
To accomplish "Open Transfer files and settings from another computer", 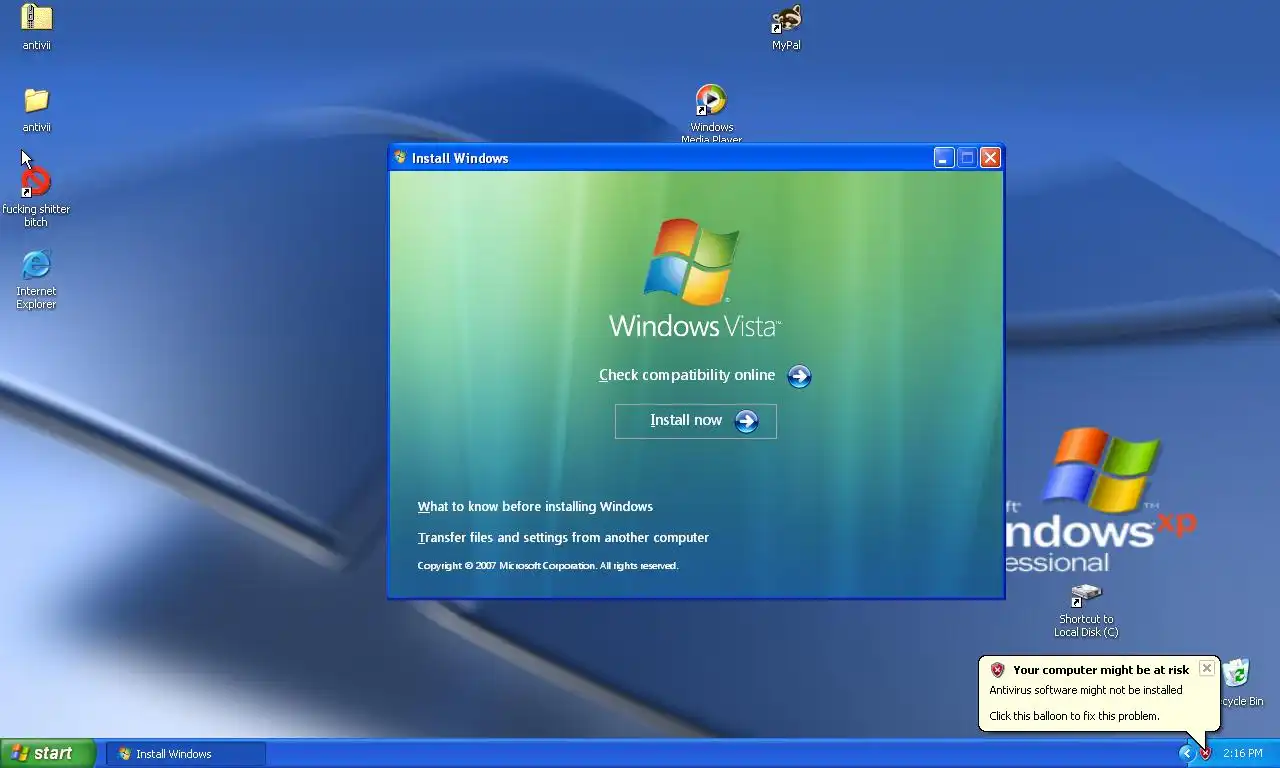I will click(563, 538).
